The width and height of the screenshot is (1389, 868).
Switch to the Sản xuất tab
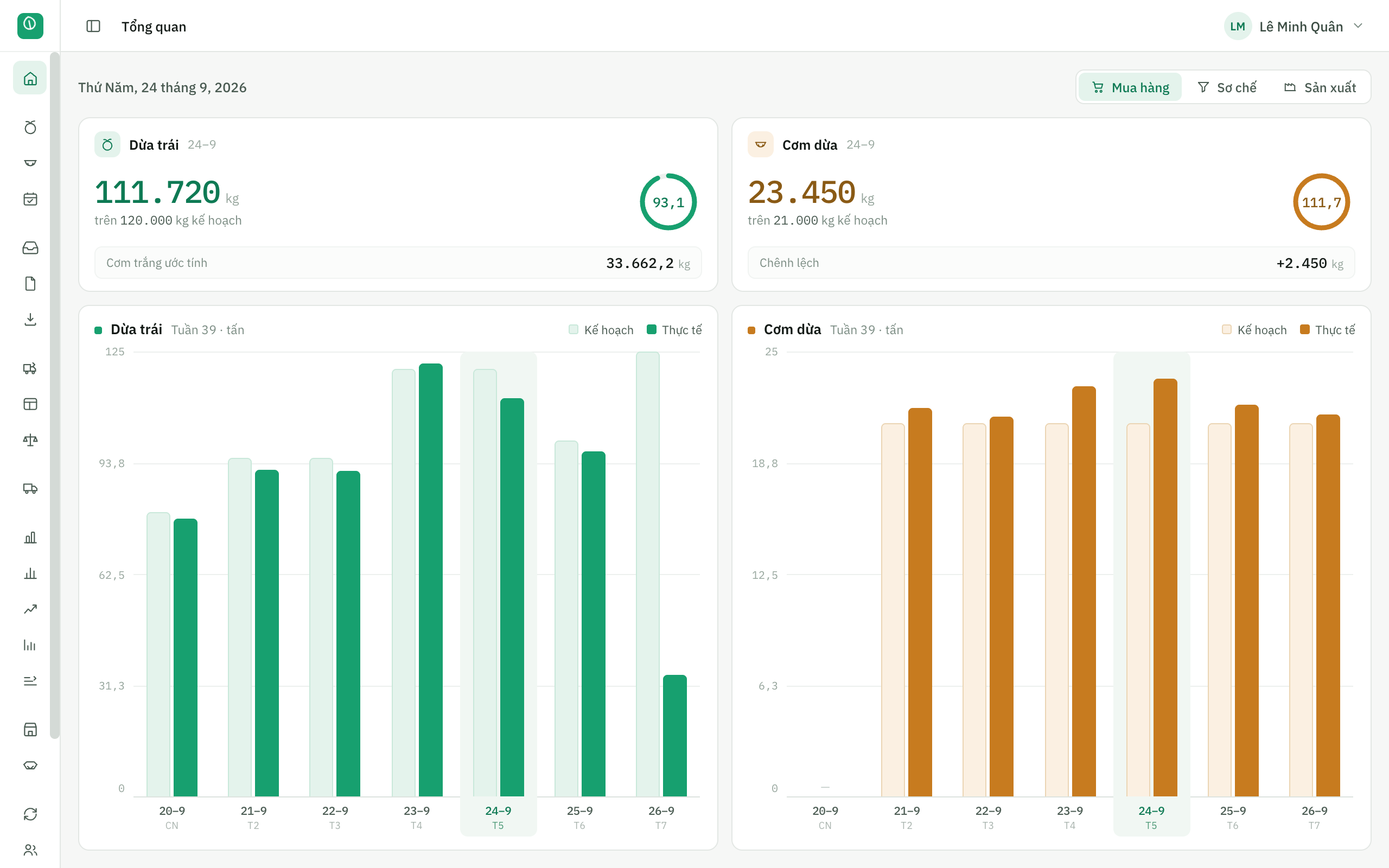(1320, 87)
